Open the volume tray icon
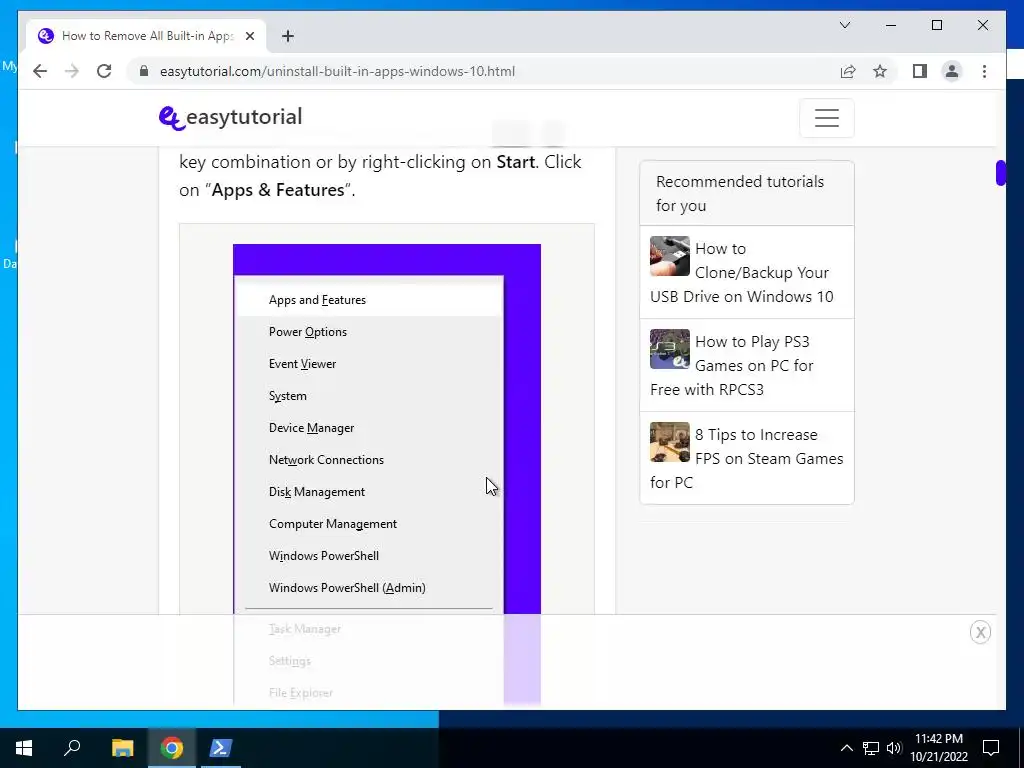This screenshot has height=768, width=1024. 894,748
